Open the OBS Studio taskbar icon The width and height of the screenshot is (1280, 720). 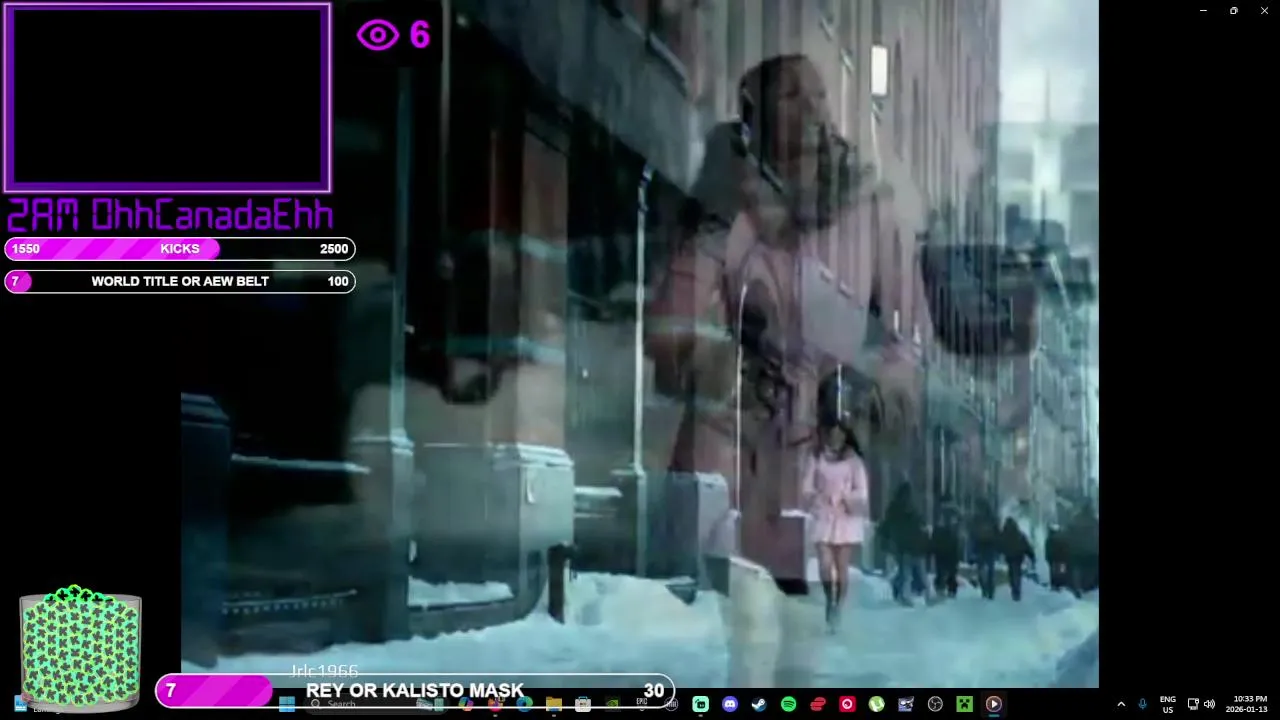935,704
